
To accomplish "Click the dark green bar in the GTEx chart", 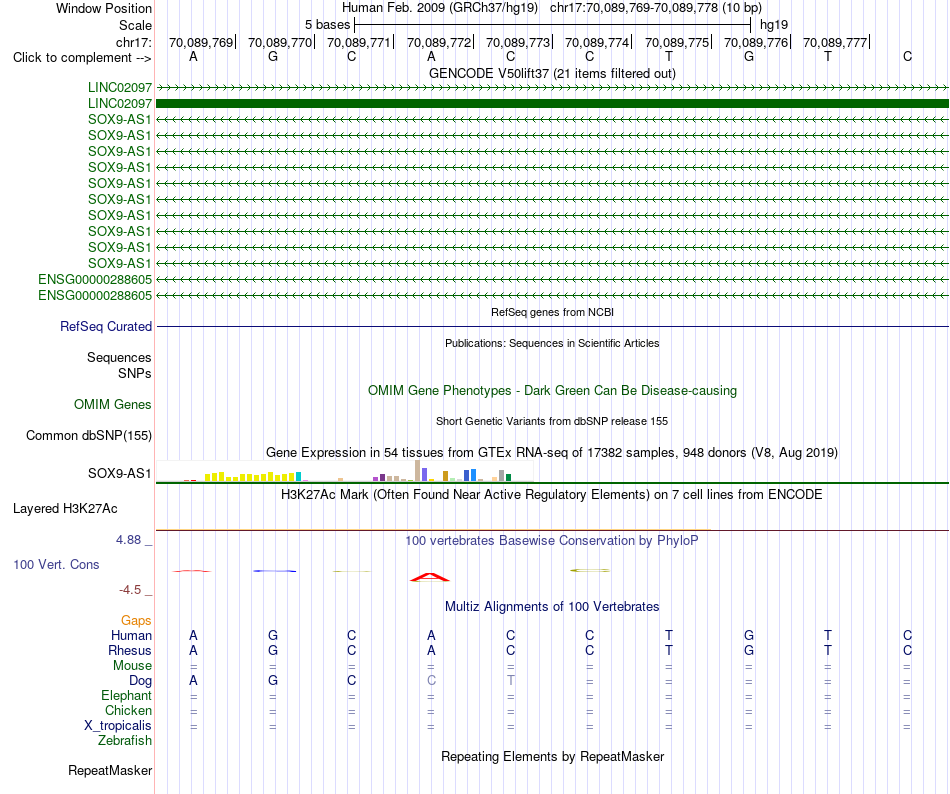I will (508, 477).
